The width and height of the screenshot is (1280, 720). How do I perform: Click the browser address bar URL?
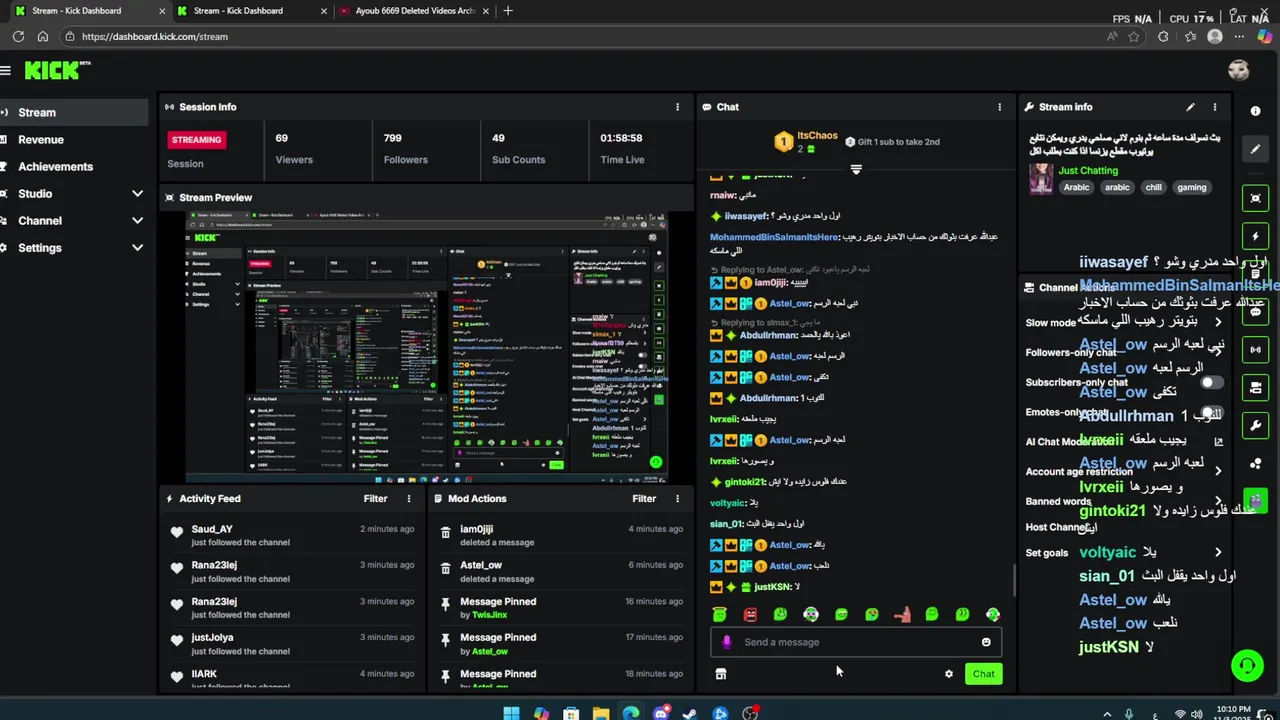pyautogui.click(x=155, y=37)
